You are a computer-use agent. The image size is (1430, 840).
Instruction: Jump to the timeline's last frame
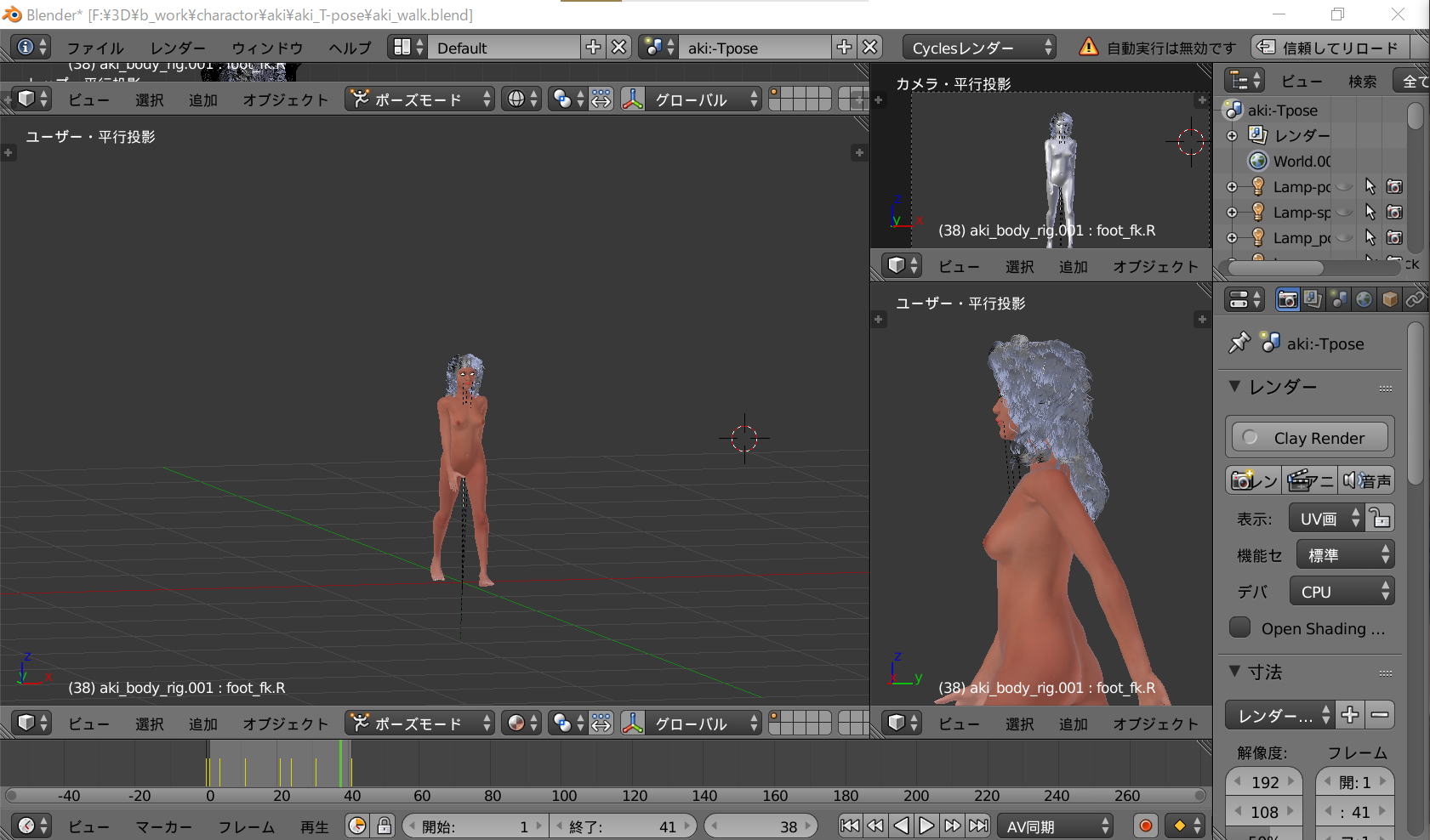[x=979, y=826]
